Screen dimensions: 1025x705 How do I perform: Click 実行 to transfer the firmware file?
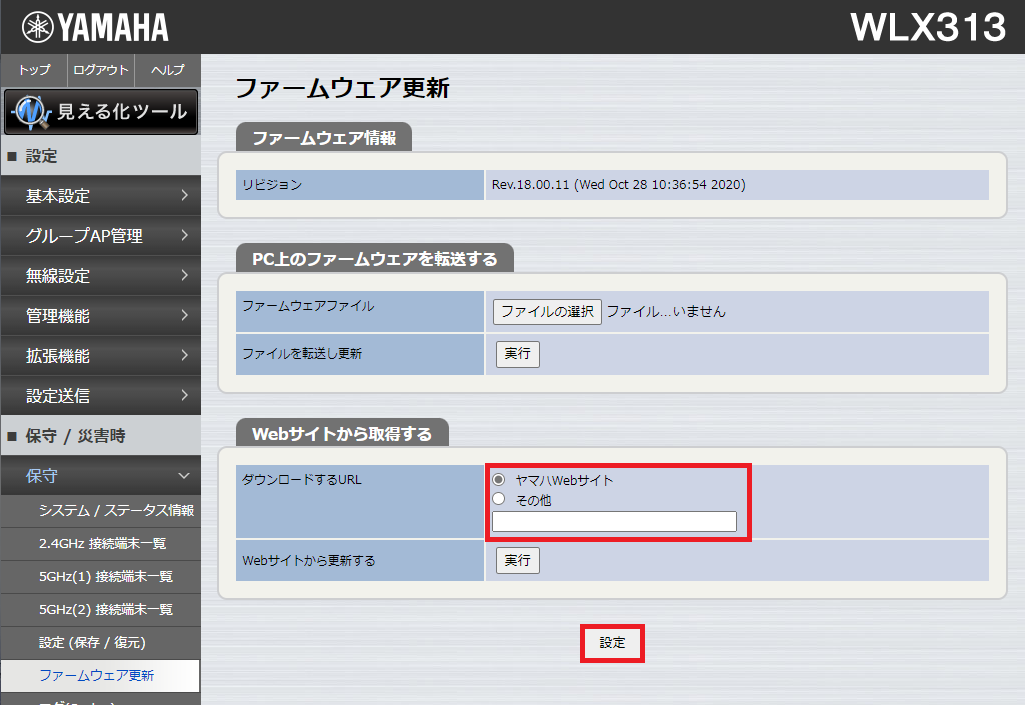click(x=517, y=354)
